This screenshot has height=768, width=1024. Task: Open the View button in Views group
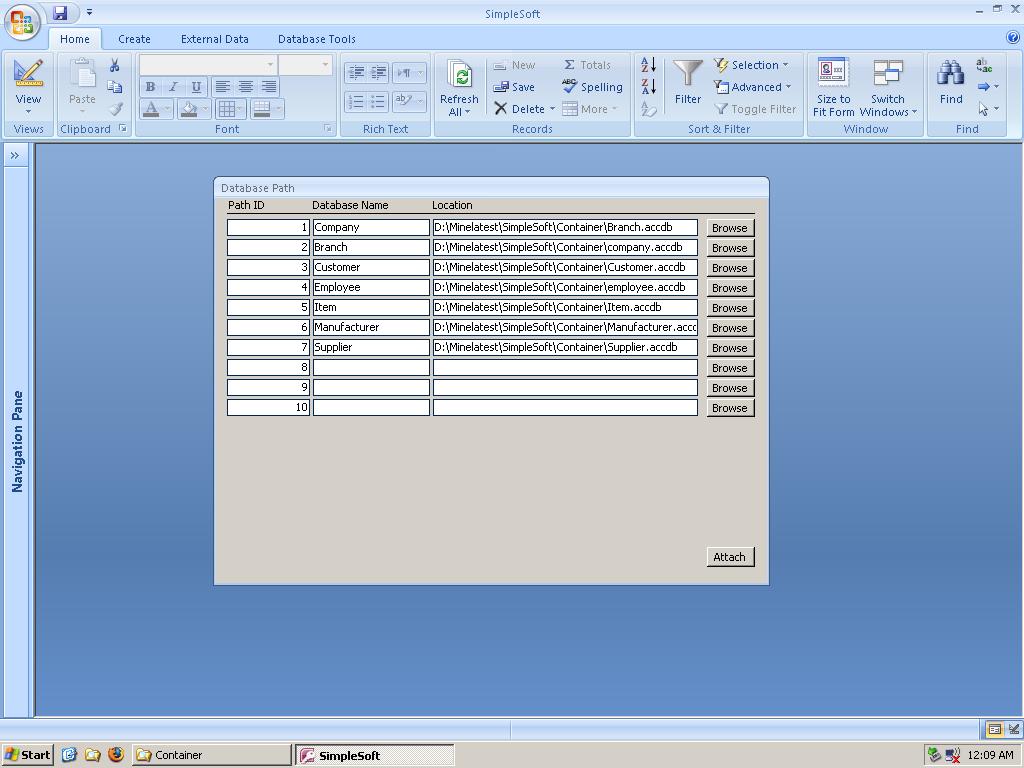pyautogui.click(x=28, y=87)
